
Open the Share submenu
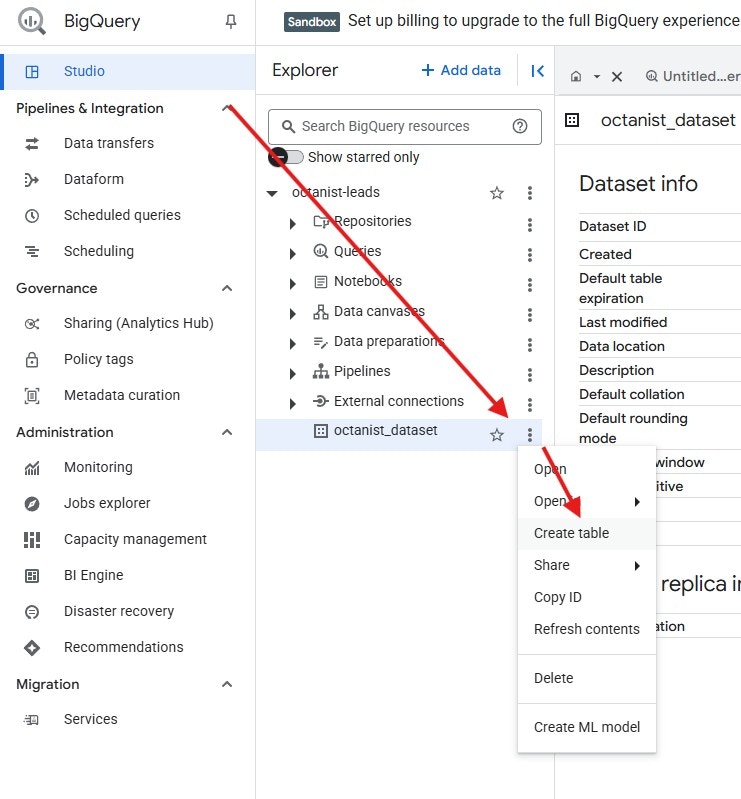[x=587, y=566]
